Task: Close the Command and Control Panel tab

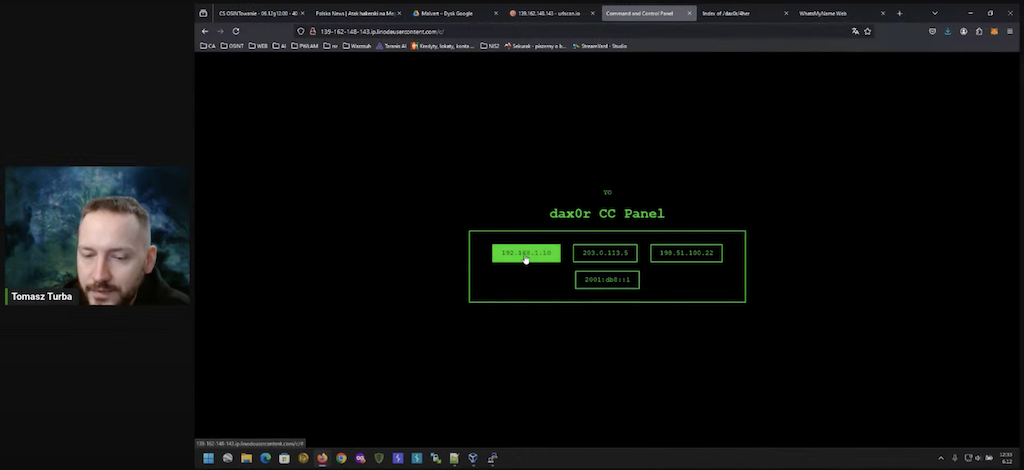Action: point(690,14)
